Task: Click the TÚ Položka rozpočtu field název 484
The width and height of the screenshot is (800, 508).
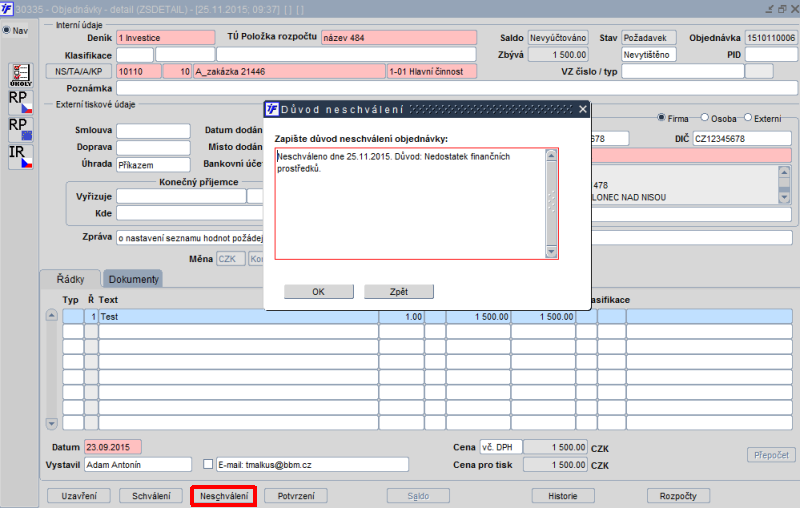Action: point(399,38)
